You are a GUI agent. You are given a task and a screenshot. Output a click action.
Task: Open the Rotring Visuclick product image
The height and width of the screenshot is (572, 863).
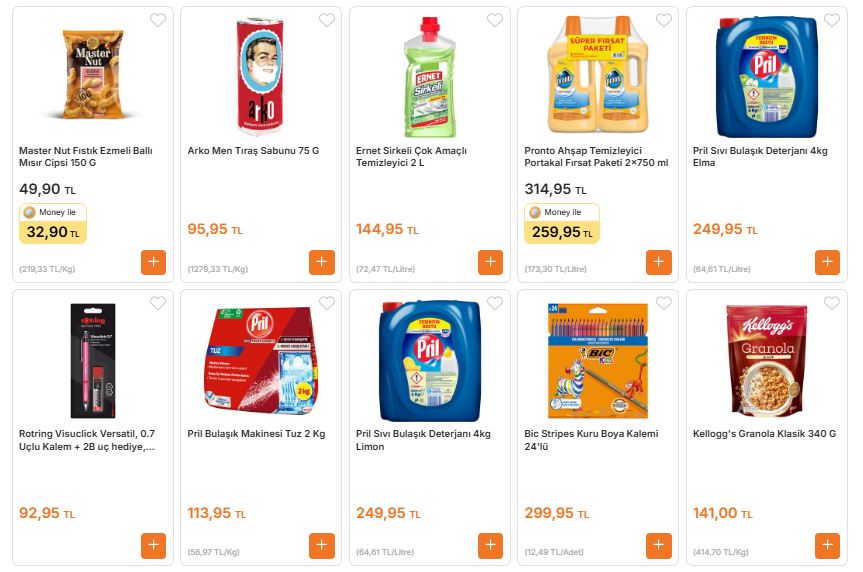[x=93, y=360]
